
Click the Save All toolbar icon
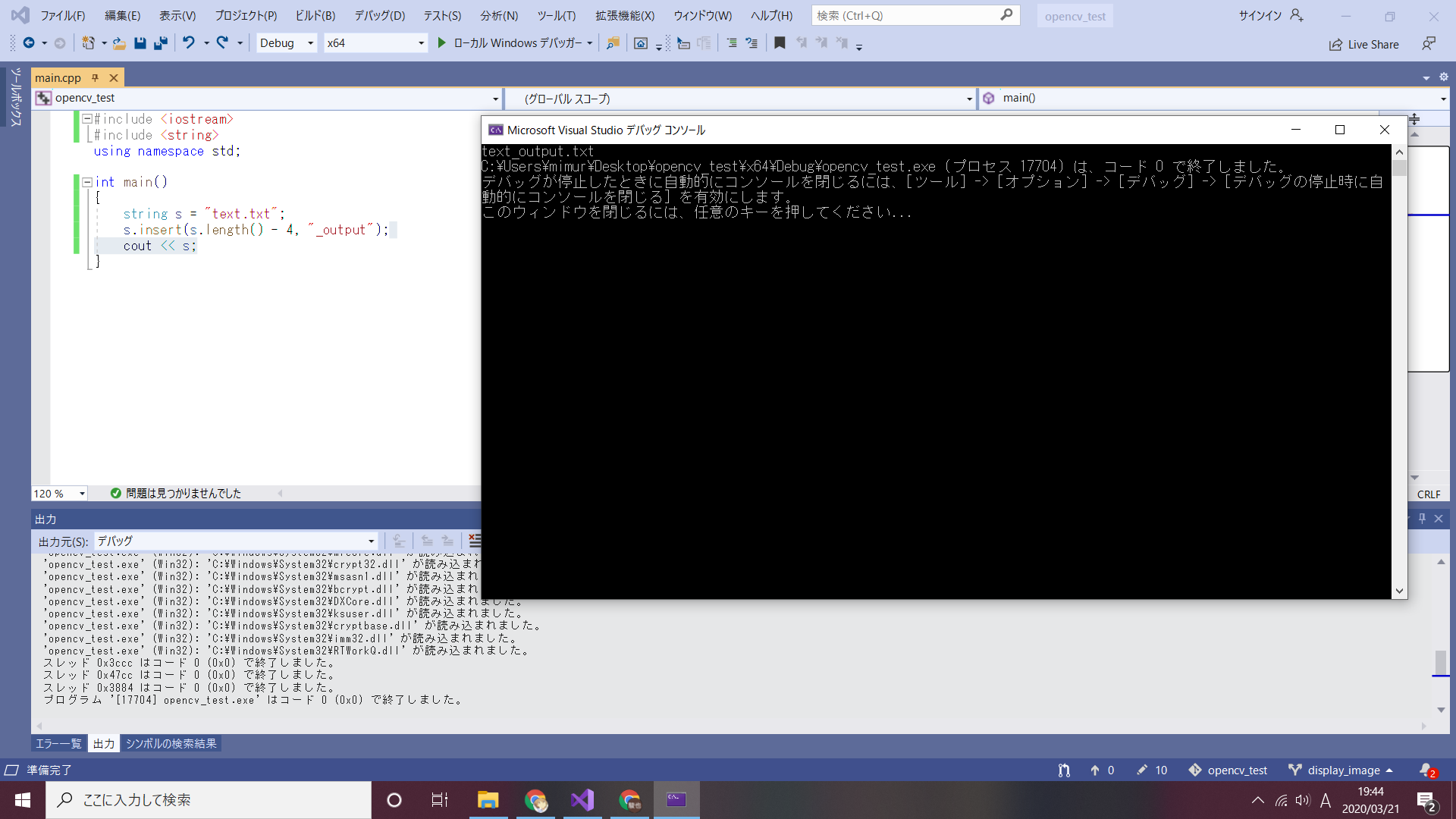[160, 43]
